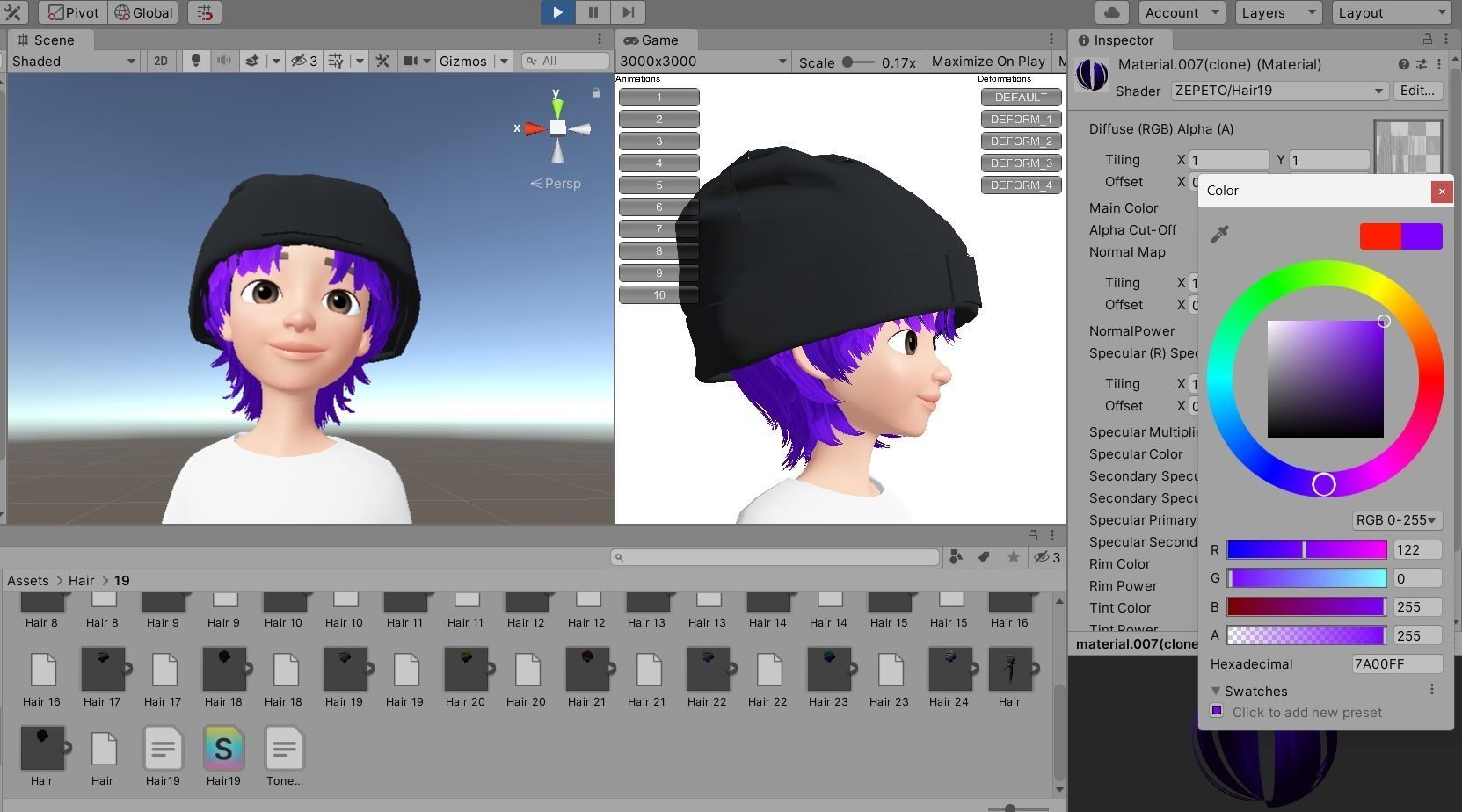Open the Layout dropdown
This screenshot has width=1462, height=812.
pyautogui.click(x=1392, y=12)
